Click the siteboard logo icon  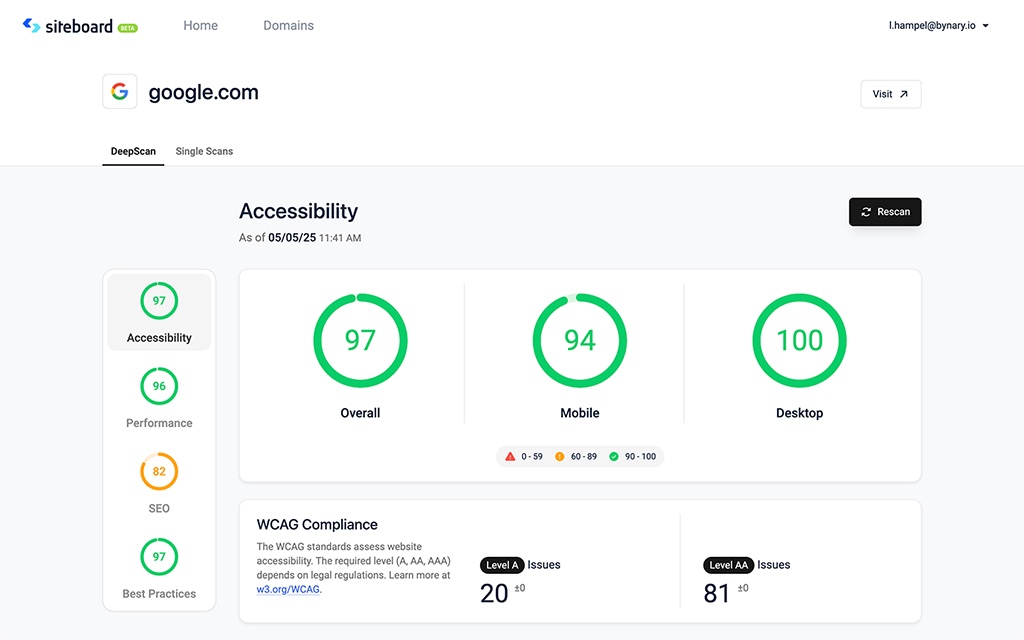point(31,25)
